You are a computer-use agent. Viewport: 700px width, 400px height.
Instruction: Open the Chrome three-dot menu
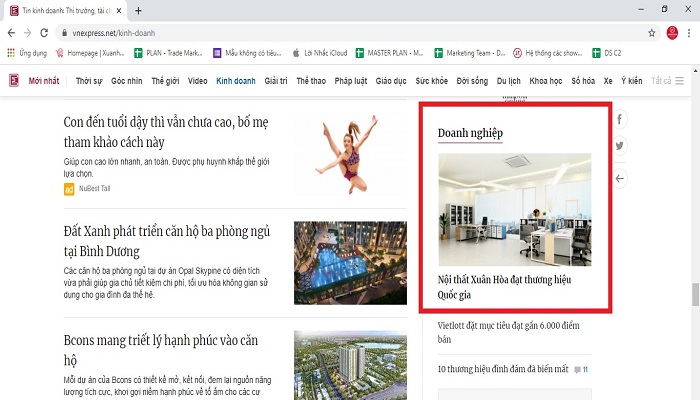[x=690, y=32]
